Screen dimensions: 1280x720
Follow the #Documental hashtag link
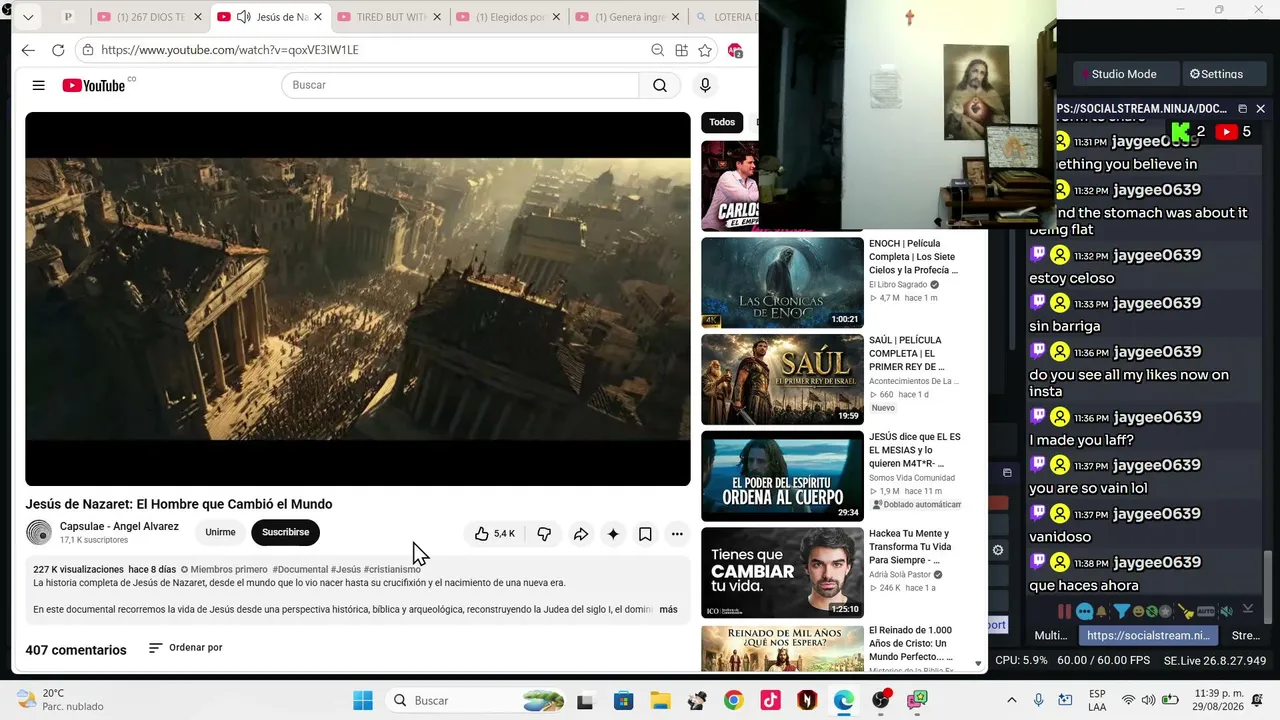[300, 569]
